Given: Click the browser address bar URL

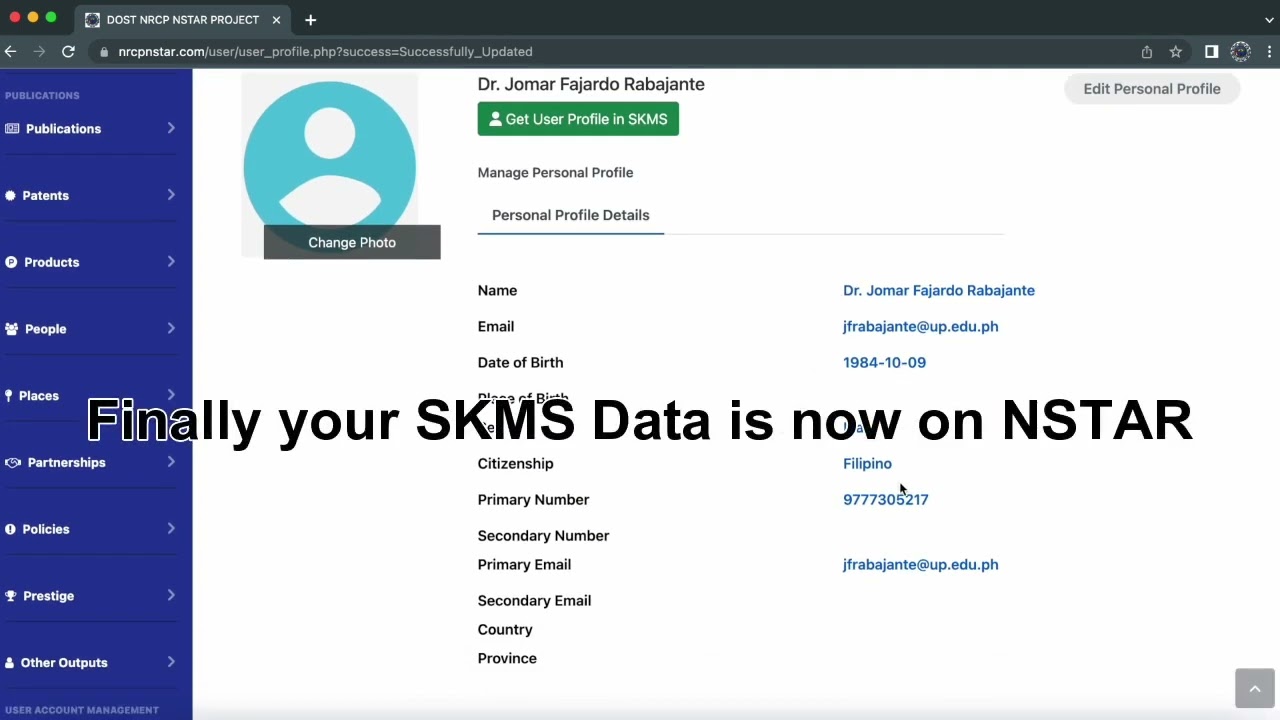Looking at the screenshot, I should tap(325, 52).
